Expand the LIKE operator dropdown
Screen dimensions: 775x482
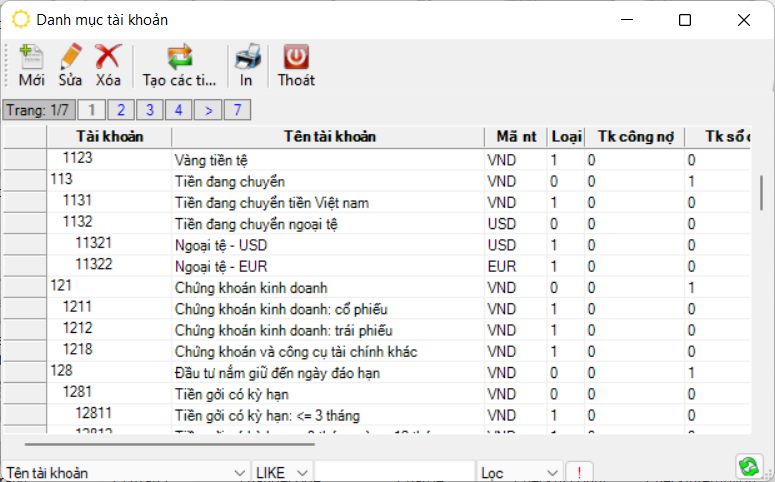304,472
